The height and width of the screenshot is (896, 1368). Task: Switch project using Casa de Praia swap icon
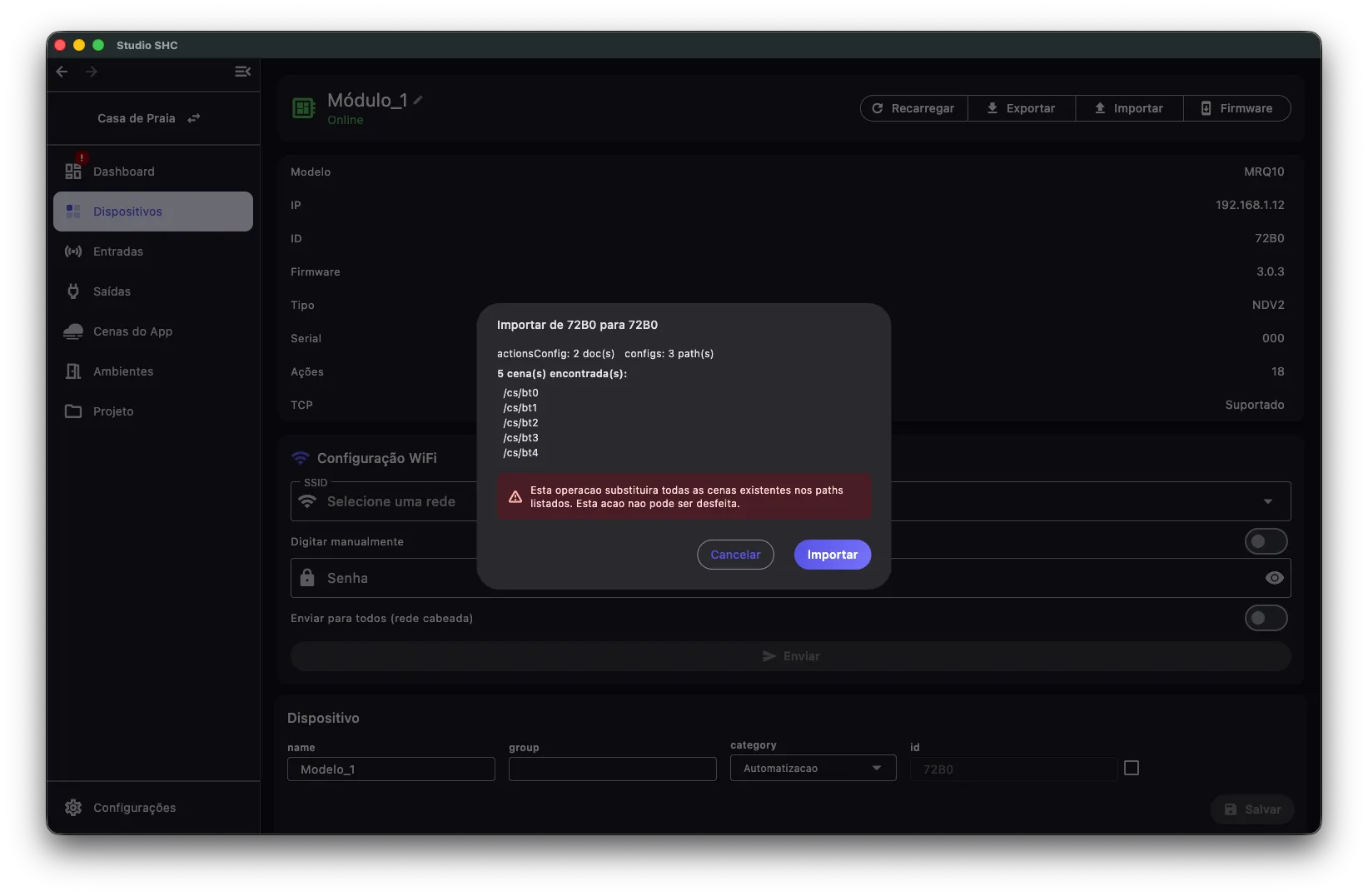point(193,118)
